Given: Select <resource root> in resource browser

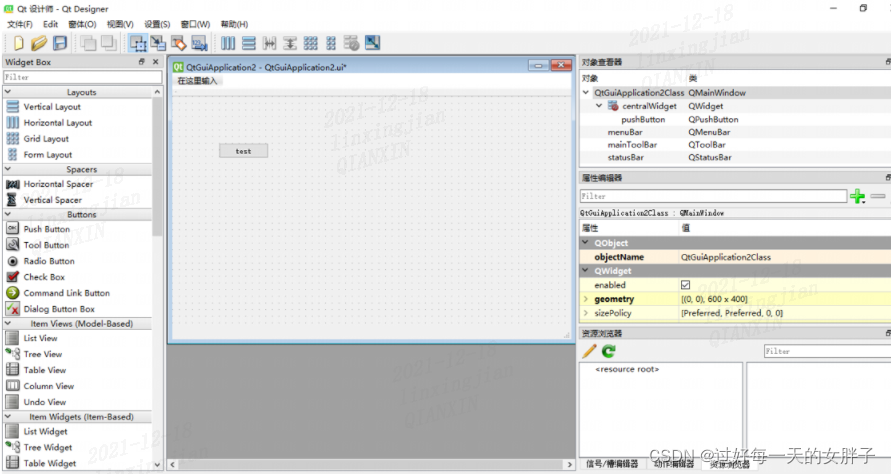Looking at the screenshot, I should tap(627, 369).
